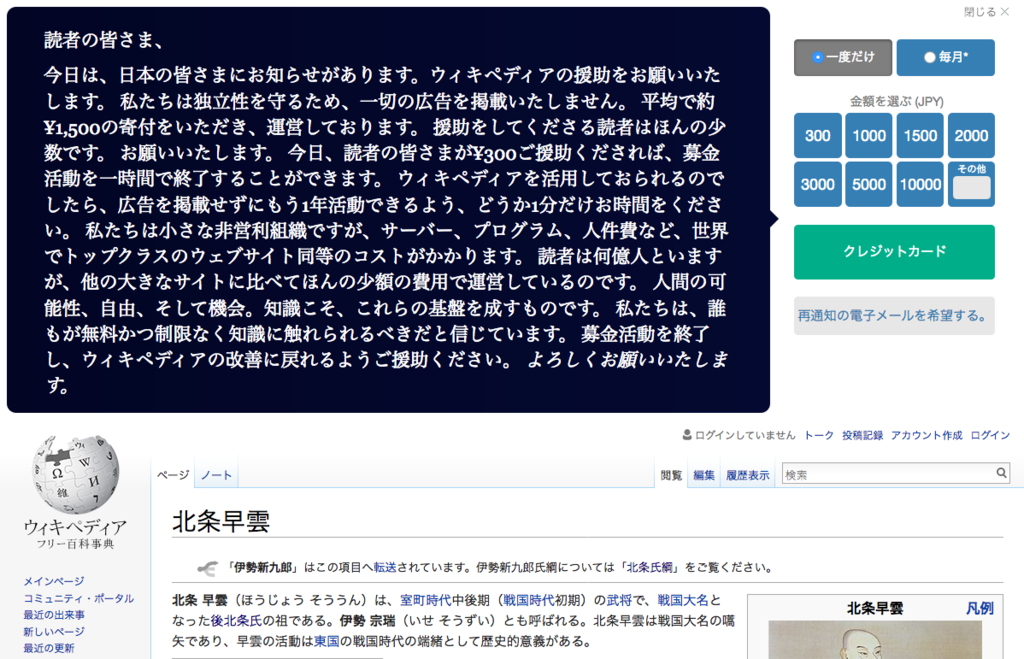The width and height of the screenshot is (1024, 659).
Task: Click the user icon beside ログインしていません
Action: [687, 435]
